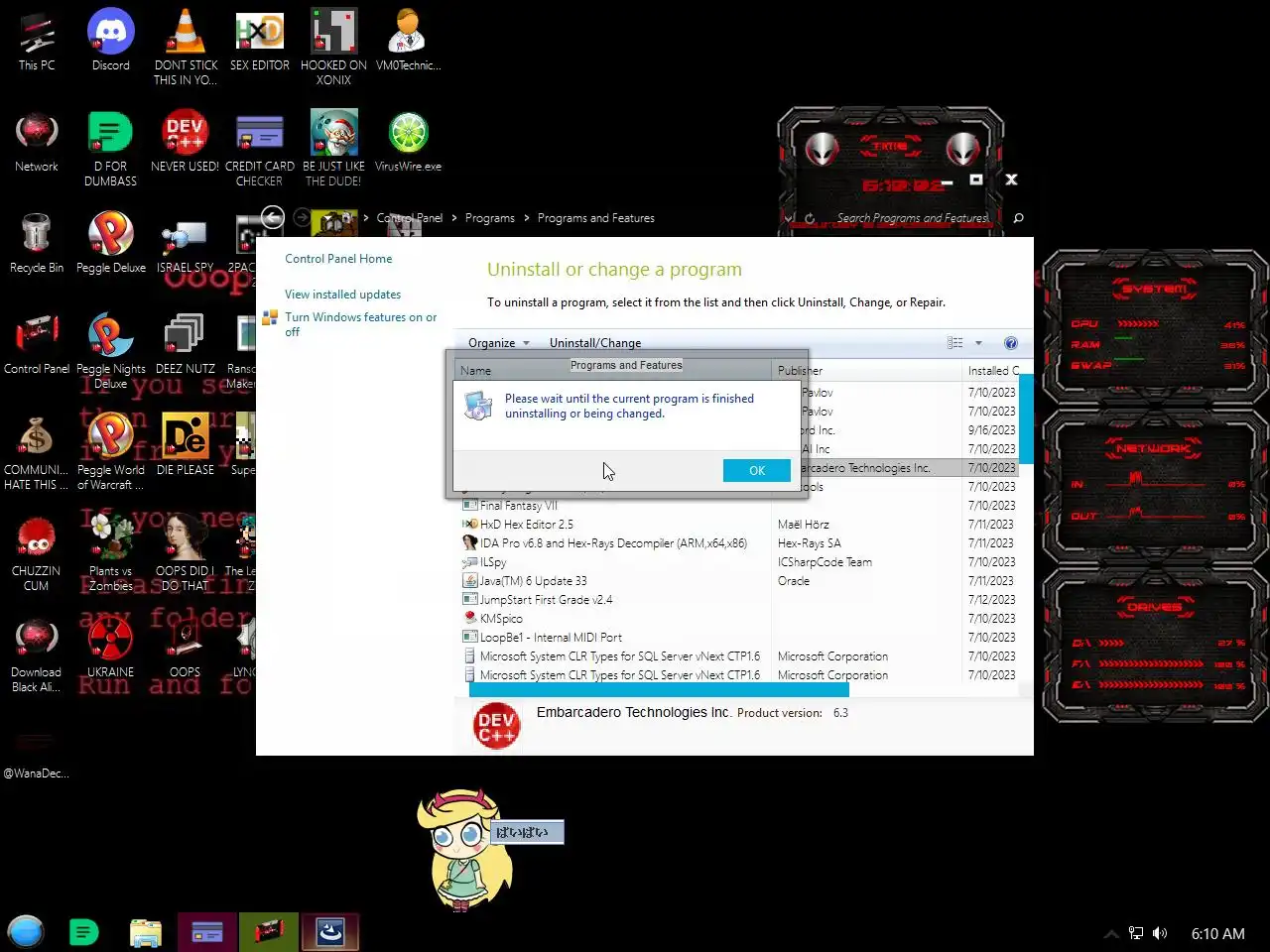Select the JumpStart First Grade v2.4 row
The image size is (1270, 952).
coord(740,600)
